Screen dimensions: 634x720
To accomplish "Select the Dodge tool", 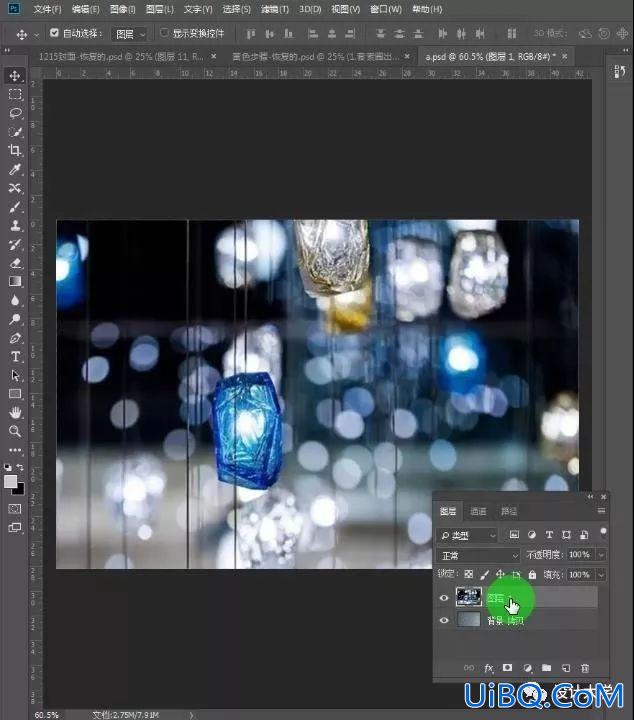I will click(x=15, y=319).
